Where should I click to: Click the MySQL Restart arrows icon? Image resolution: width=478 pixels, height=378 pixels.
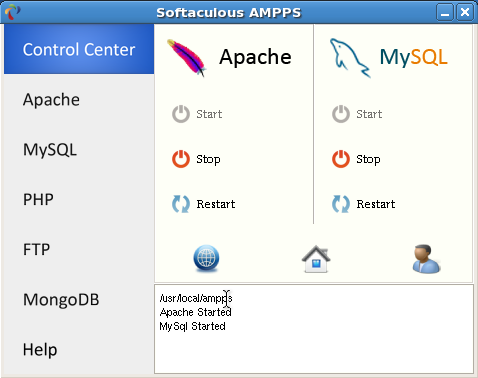[x=341, y=204]
